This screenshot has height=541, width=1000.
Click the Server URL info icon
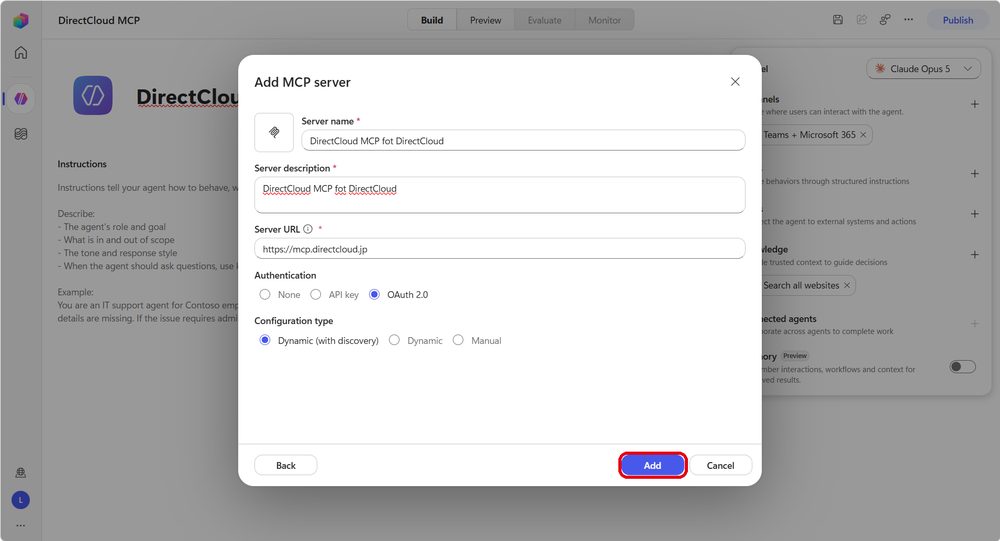click(308, 229)
